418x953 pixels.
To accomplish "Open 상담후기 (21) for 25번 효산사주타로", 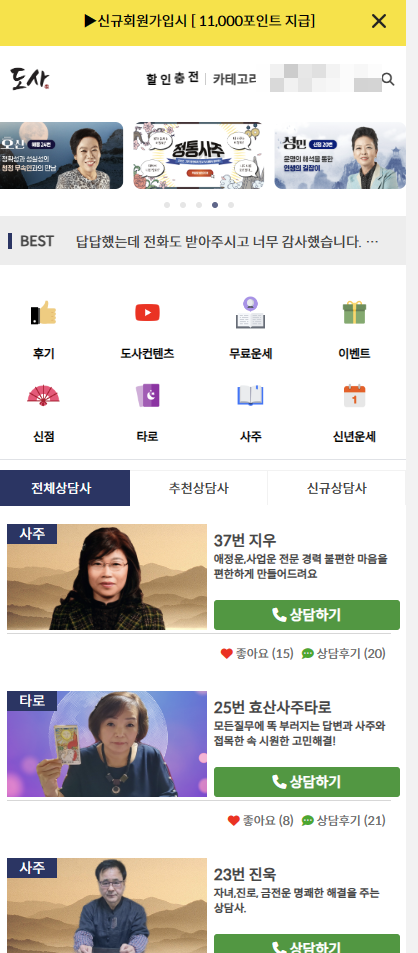I will click(x=343, y=821).
